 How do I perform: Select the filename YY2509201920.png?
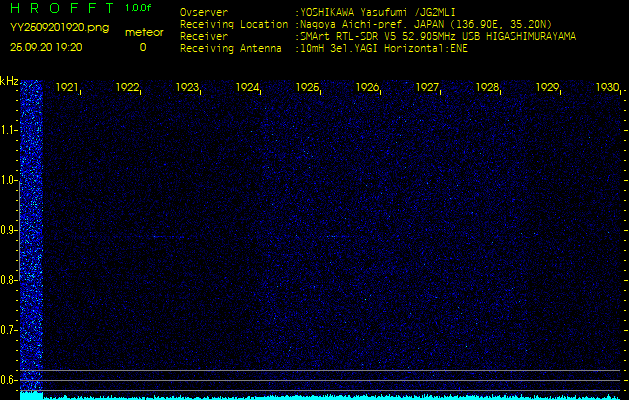click(x=59, y=28)
